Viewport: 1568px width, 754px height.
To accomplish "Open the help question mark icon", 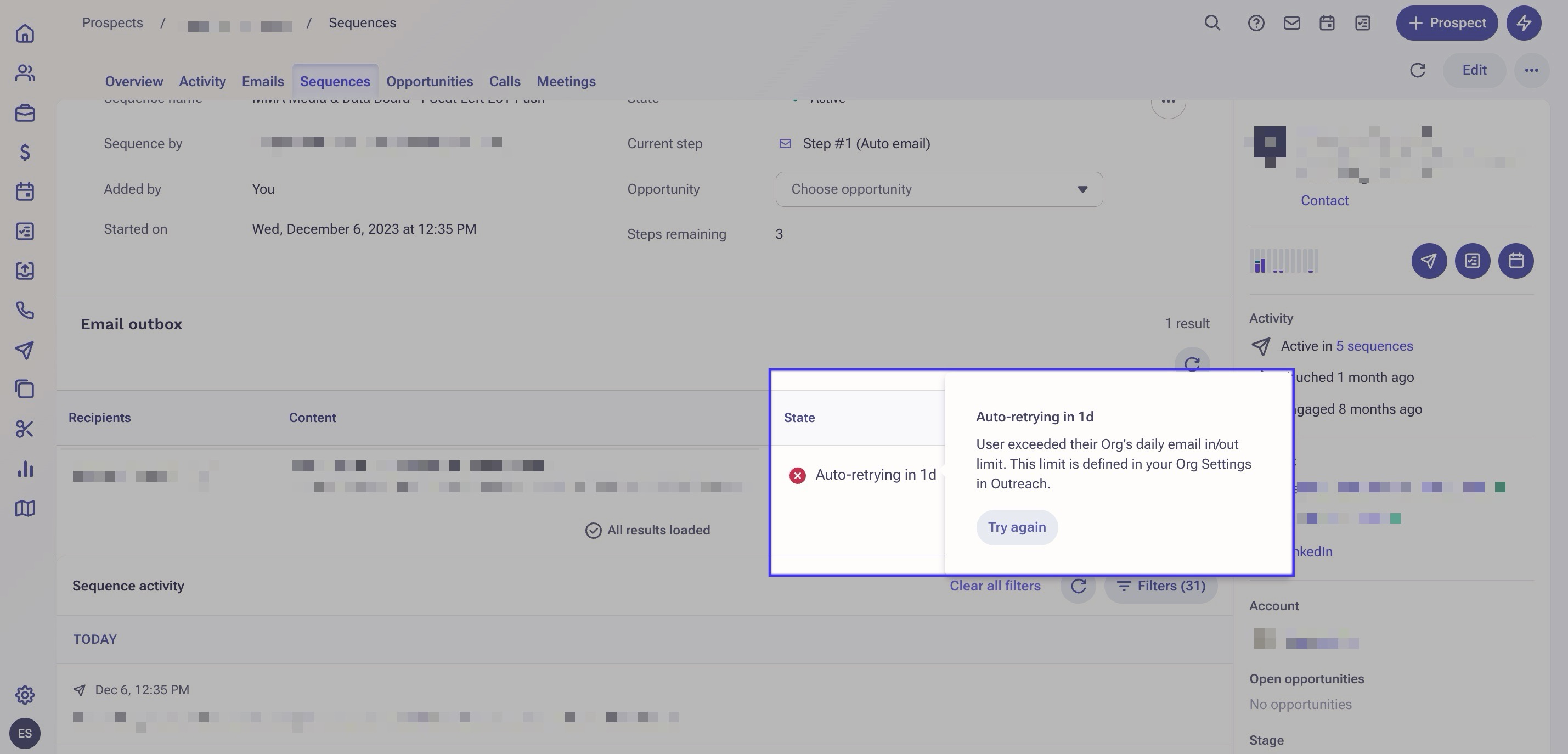I will pyautogui.click(x=1256, y=23).
